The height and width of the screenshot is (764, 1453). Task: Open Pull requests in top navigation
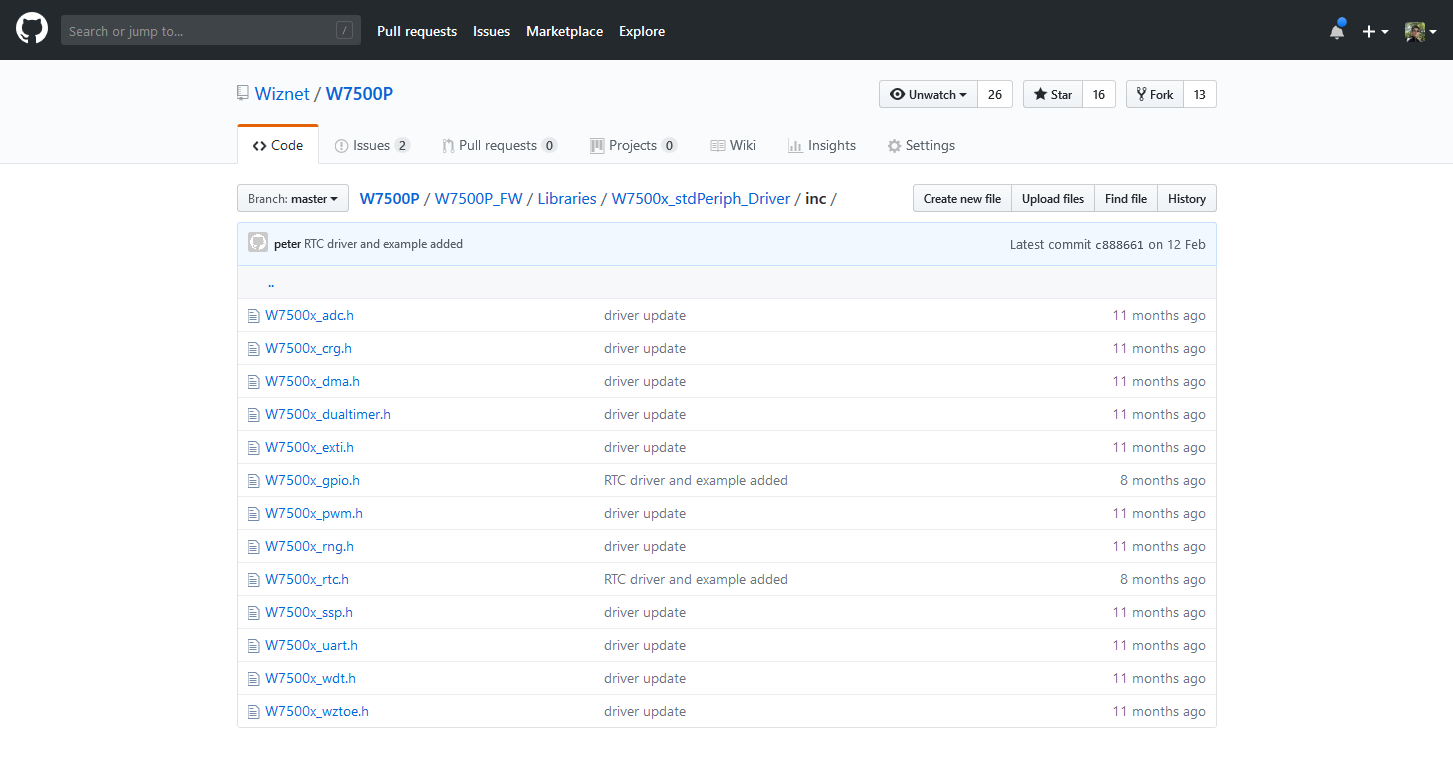point(417,31)
